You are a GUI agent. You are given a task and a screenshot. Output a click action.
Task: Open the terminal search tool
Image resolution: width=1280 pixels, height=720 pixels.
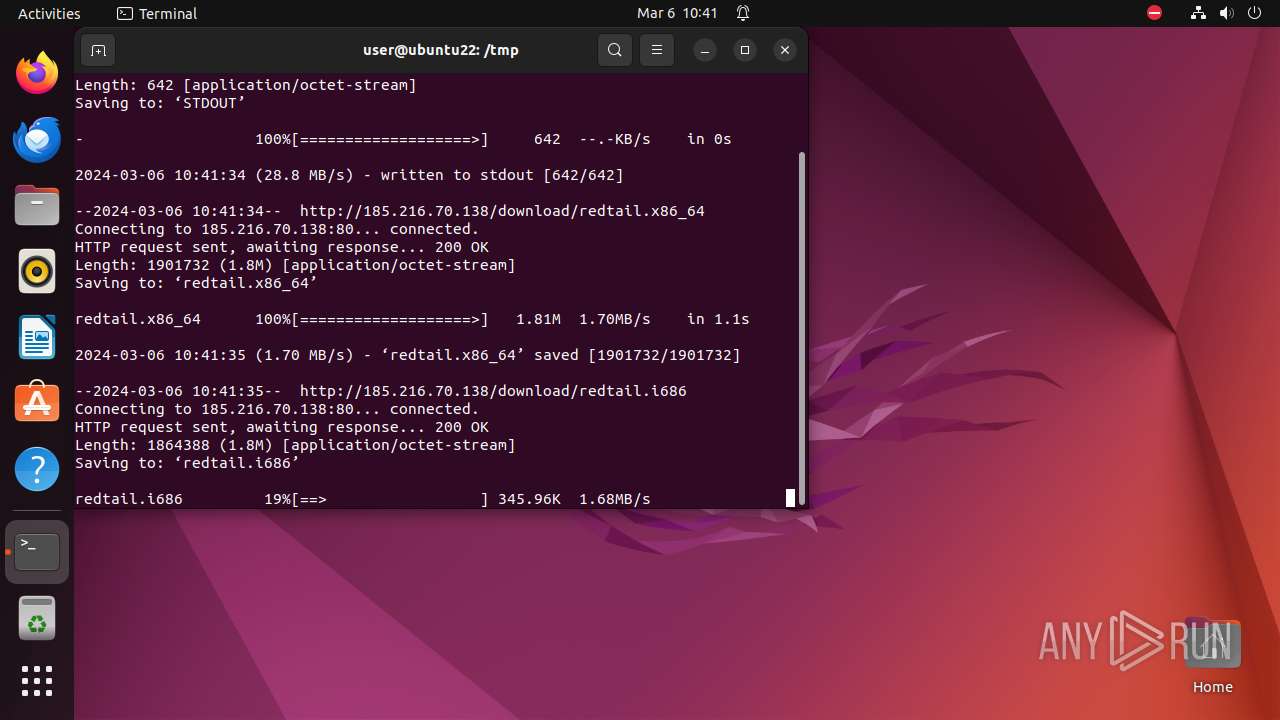point(615,50)
